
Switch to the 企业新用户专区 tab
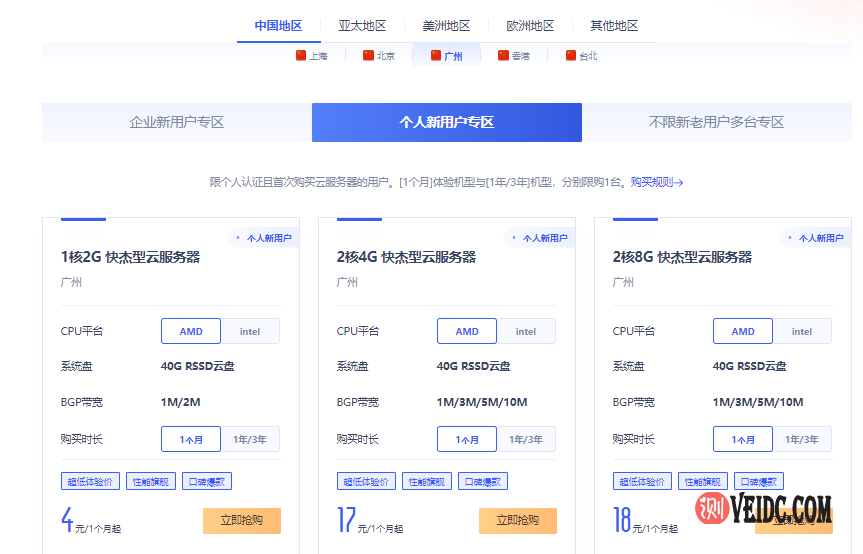pyautogui.click(x=177, y=122)
